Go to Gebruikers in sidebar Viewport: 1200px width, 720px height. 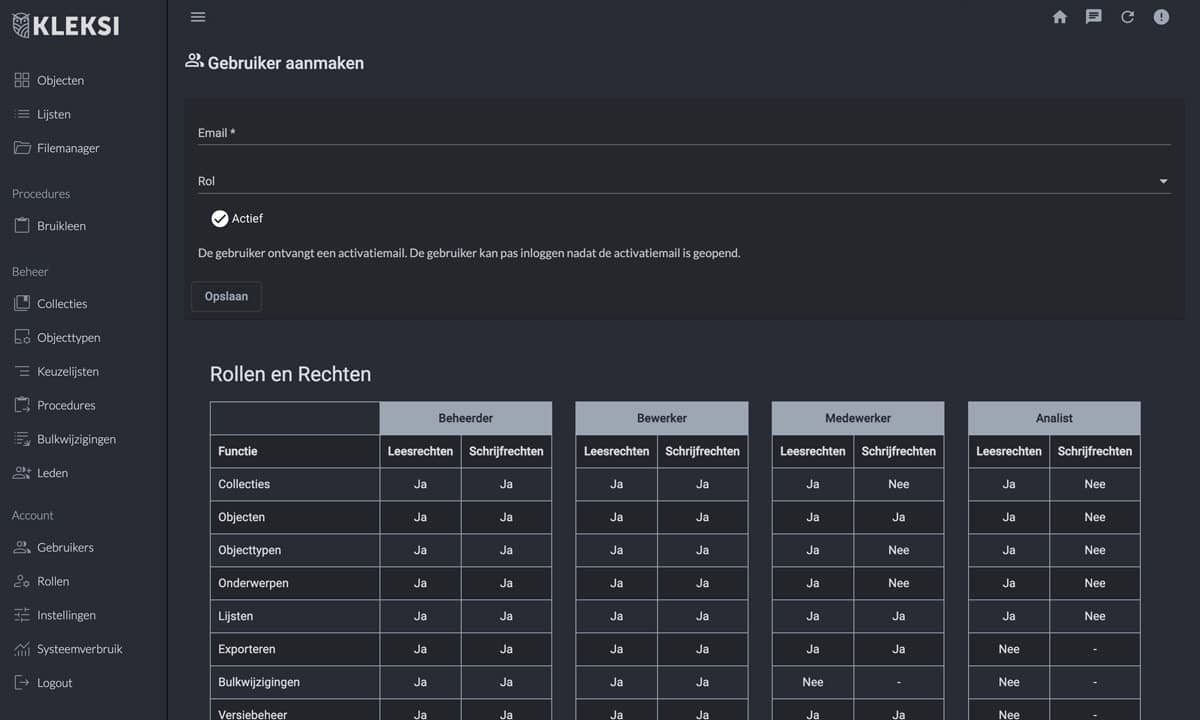point(65,548)
